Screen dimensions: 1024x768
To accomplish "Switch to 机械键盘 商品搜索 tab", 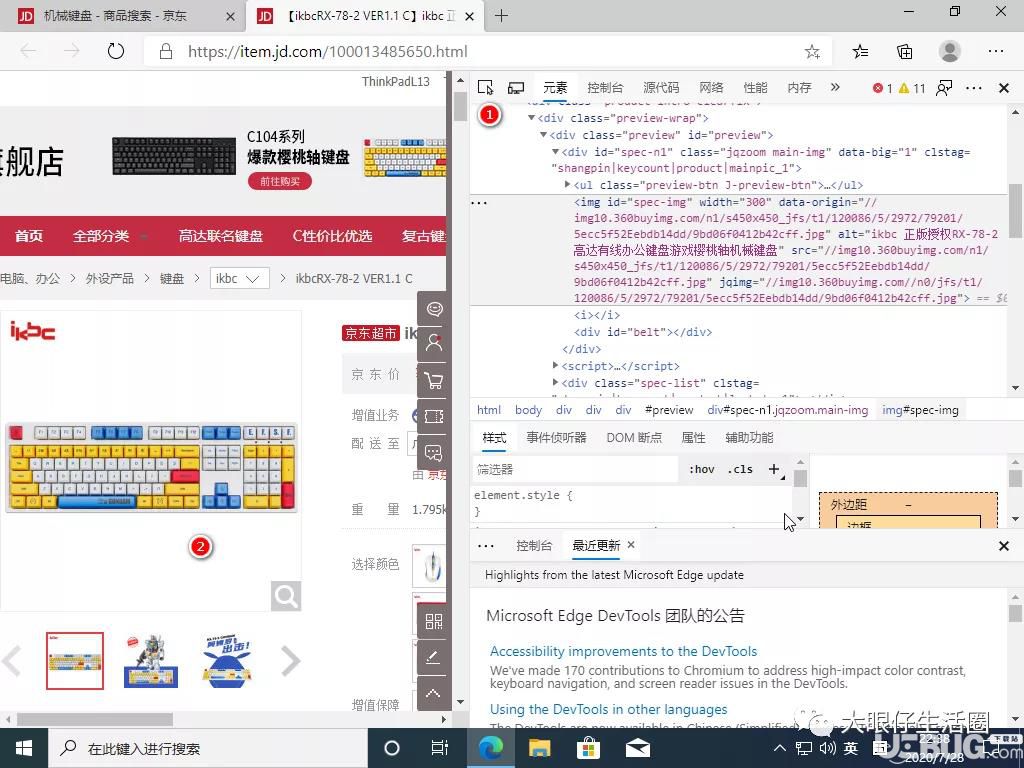I will (x=124, y=16).
